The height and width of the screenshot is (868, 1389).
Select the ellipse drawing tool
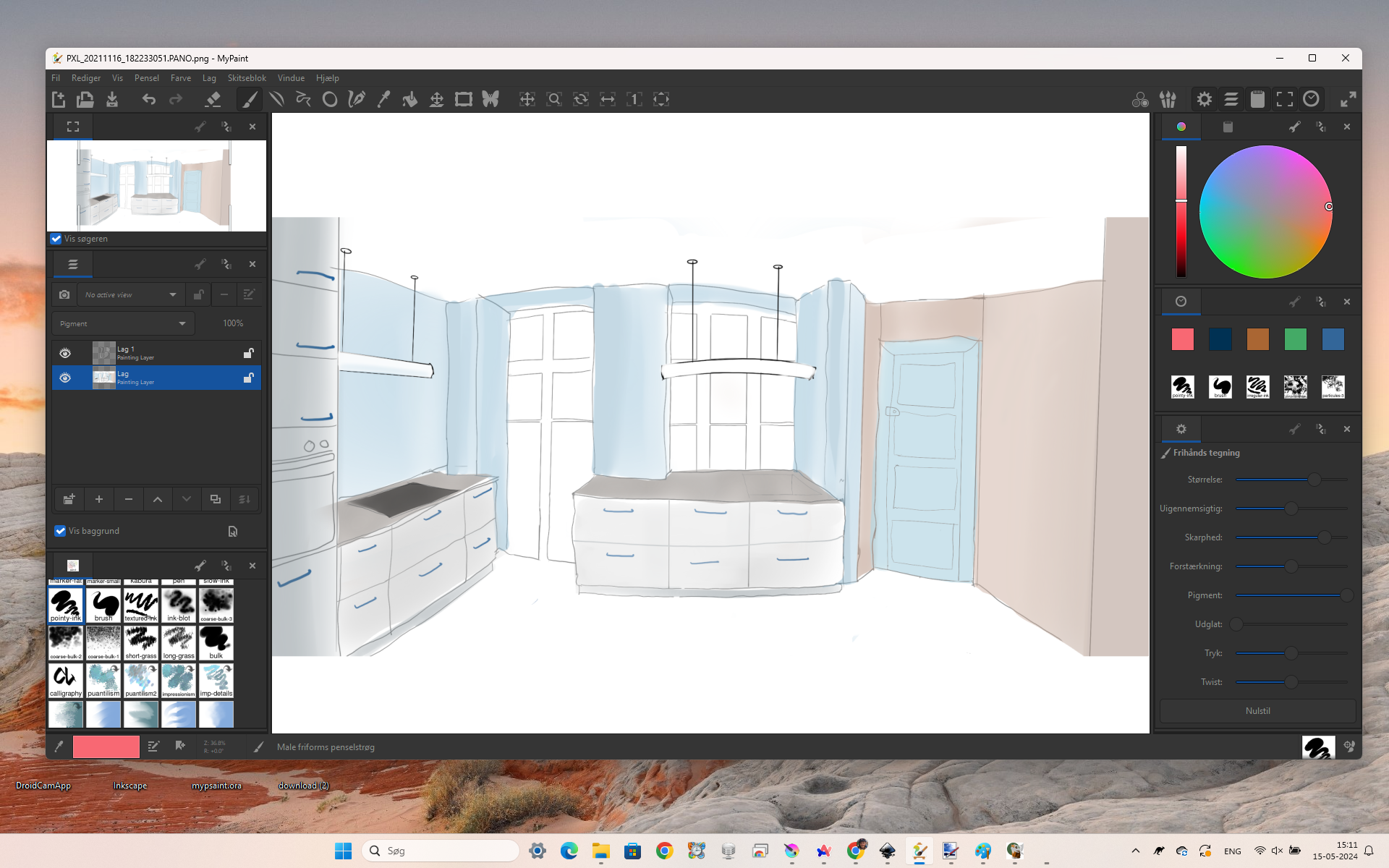click(x=330, y=99)
